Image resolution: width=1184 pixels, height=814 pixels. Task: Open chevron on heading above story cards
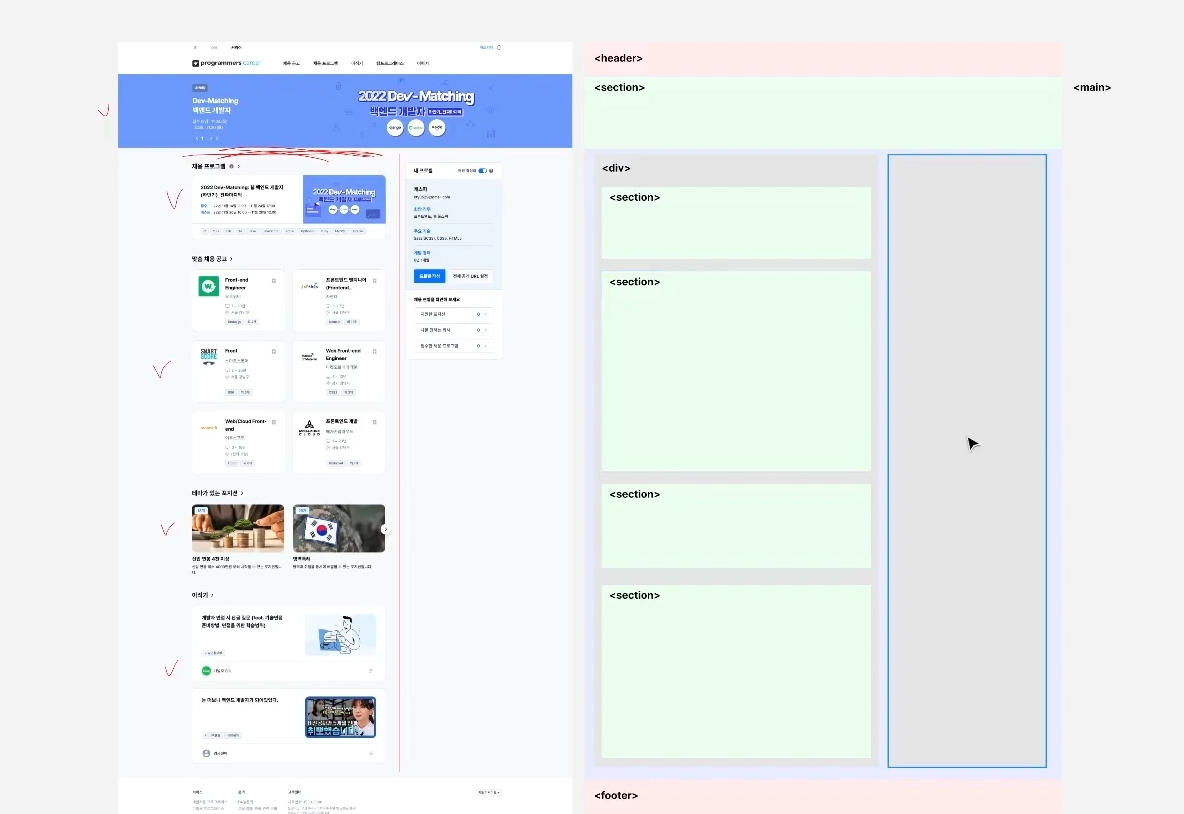pos(212,595)
